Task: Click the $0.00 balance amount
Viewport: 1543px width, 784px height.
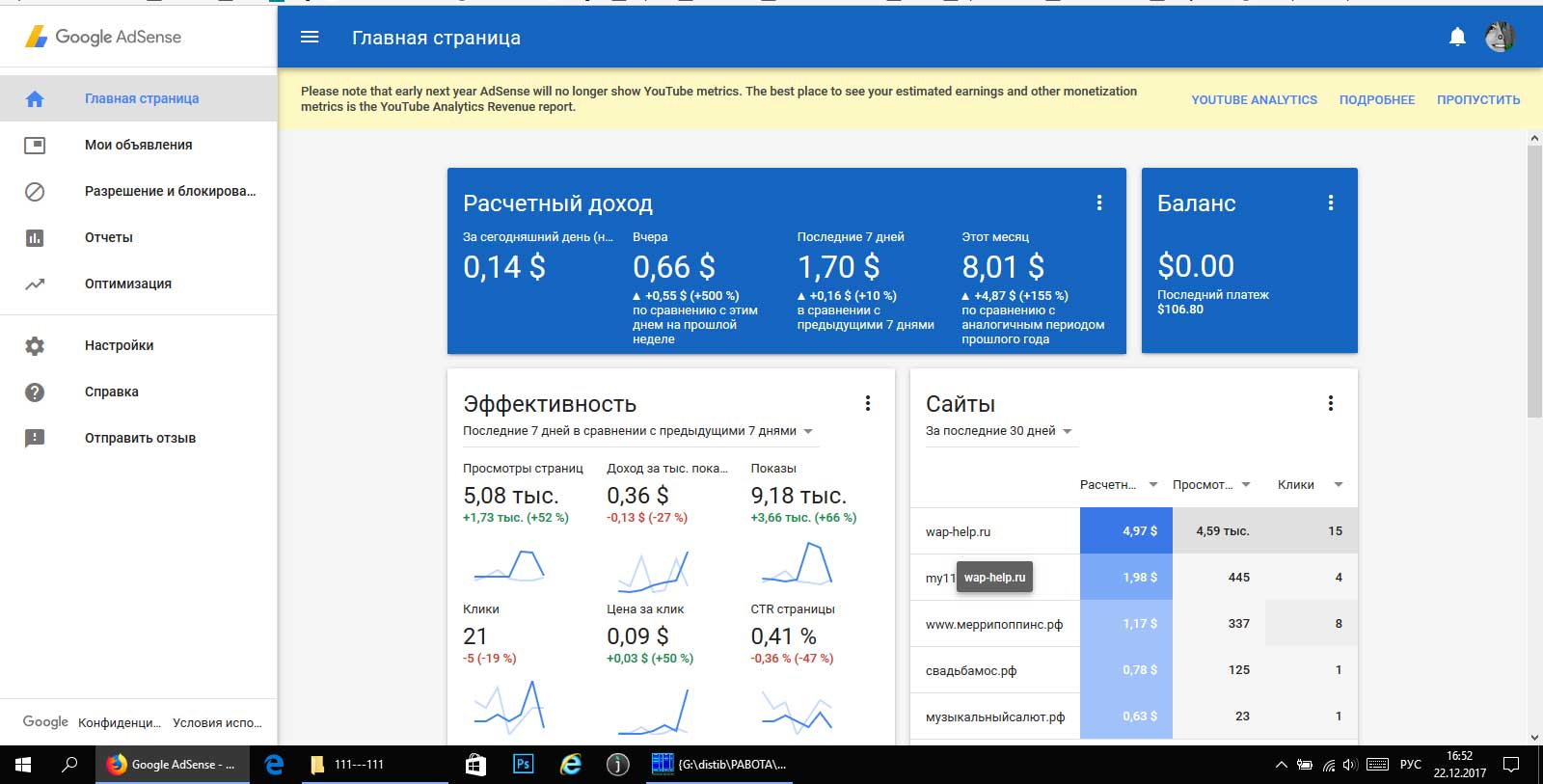Action: 1196,265
